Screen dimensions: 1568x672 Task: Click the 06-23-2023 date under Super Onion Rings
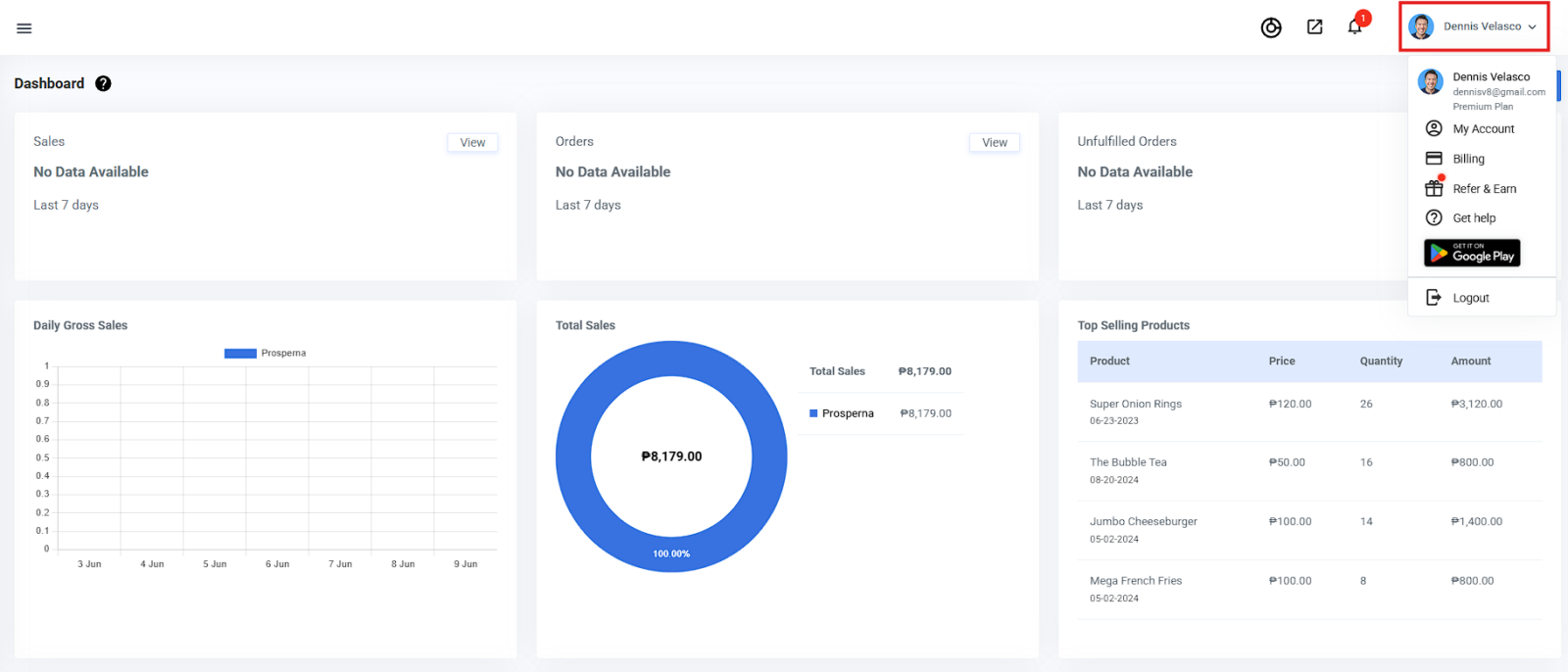(x=1114, y=421)
